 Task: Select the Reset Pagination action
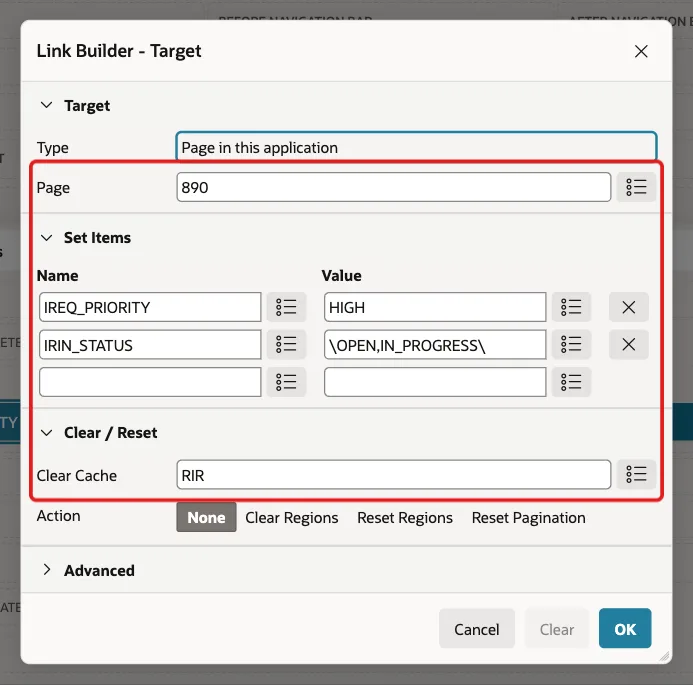coord(529,518)
